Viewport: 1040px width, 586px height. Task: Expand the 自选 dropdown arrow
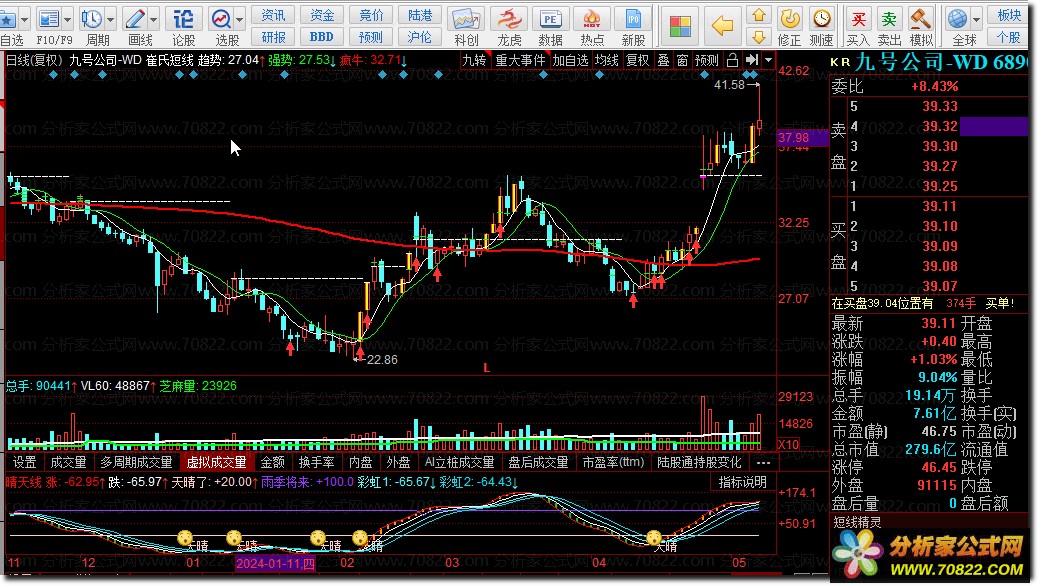25,19
